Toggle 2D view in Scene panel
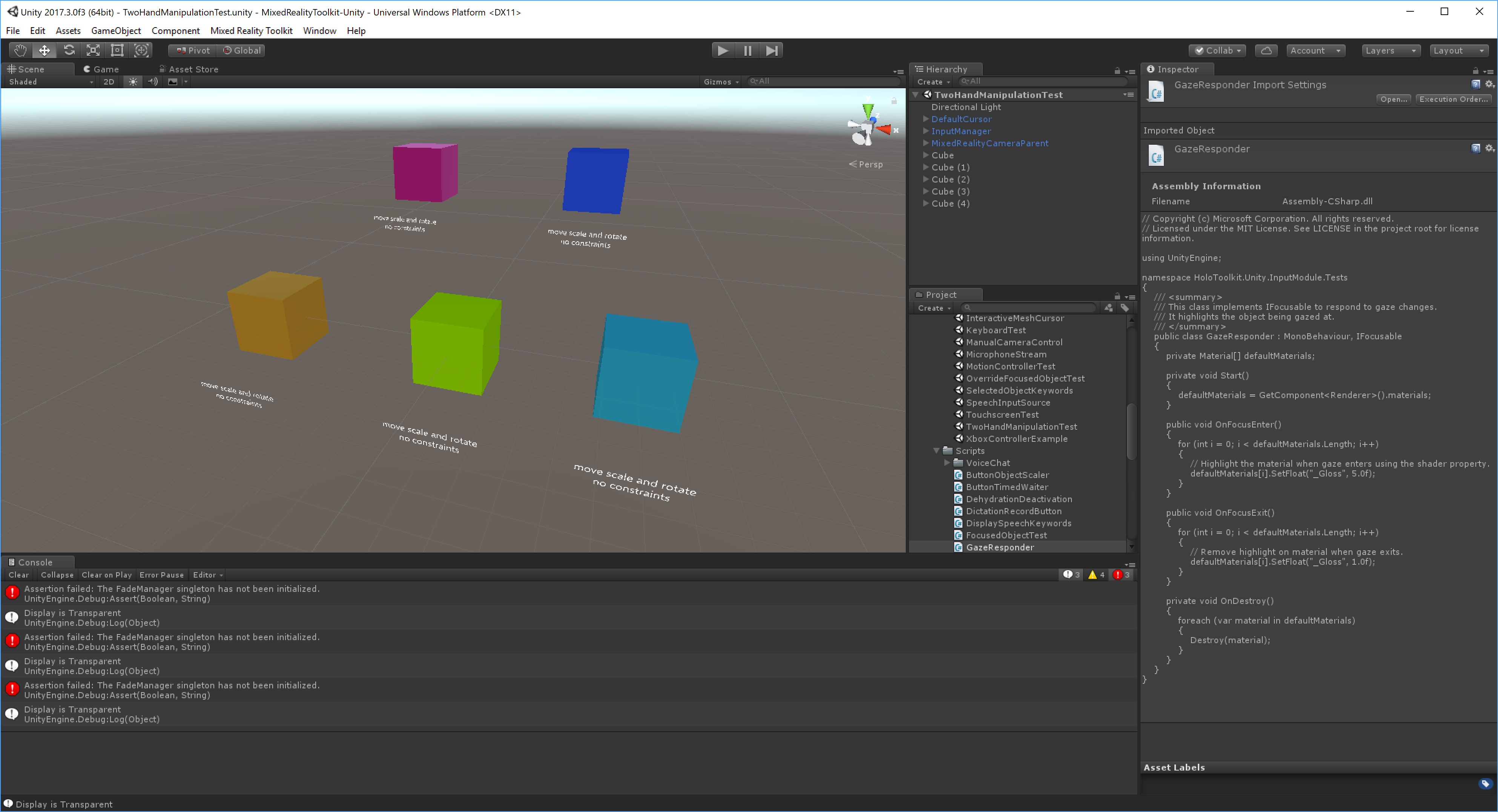Viewport: 1498px width, 812px height. point(109,81)
